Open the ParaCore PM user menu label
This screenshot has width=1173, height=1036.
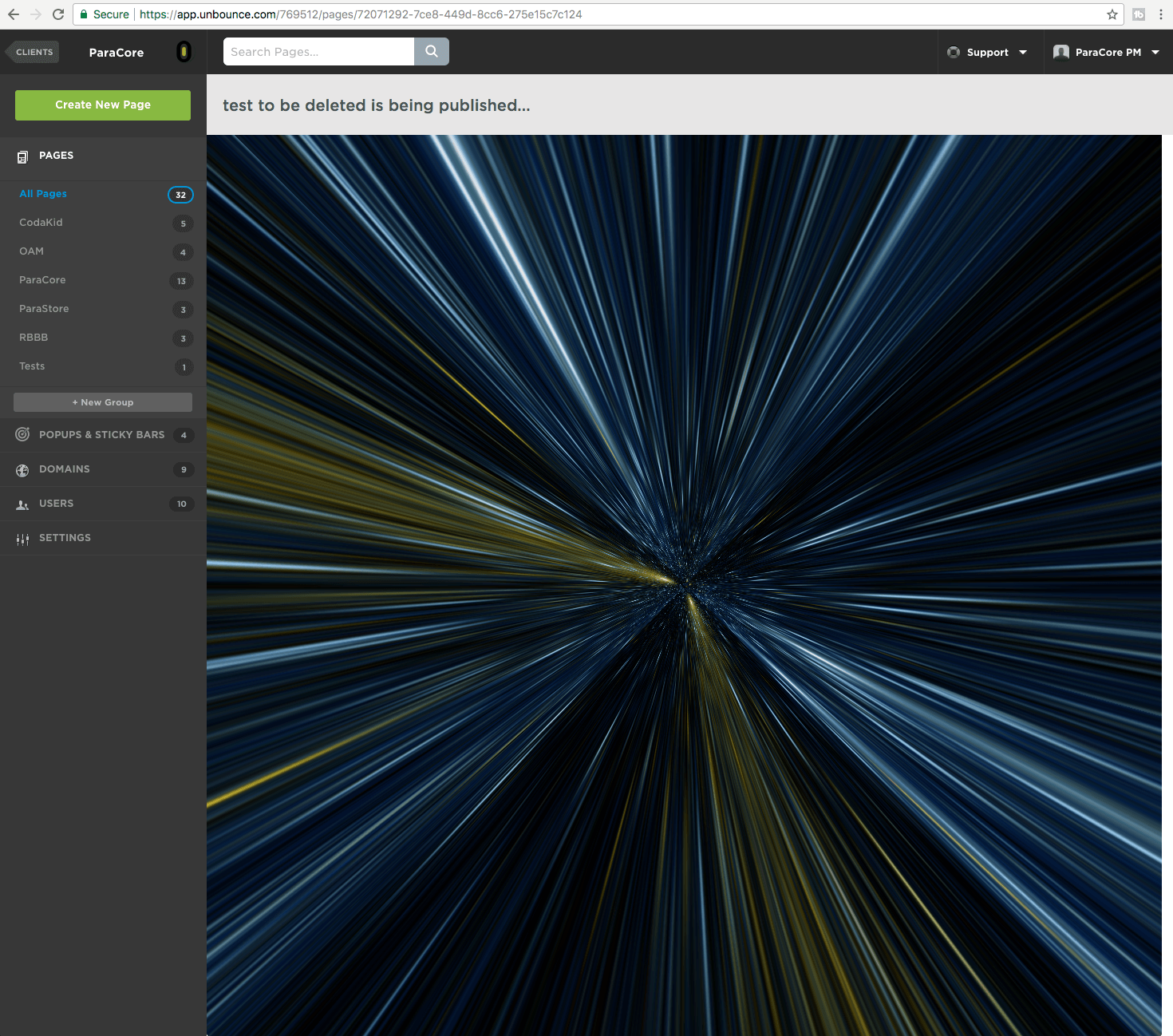pyautogui.click(x=1108, y=53)
